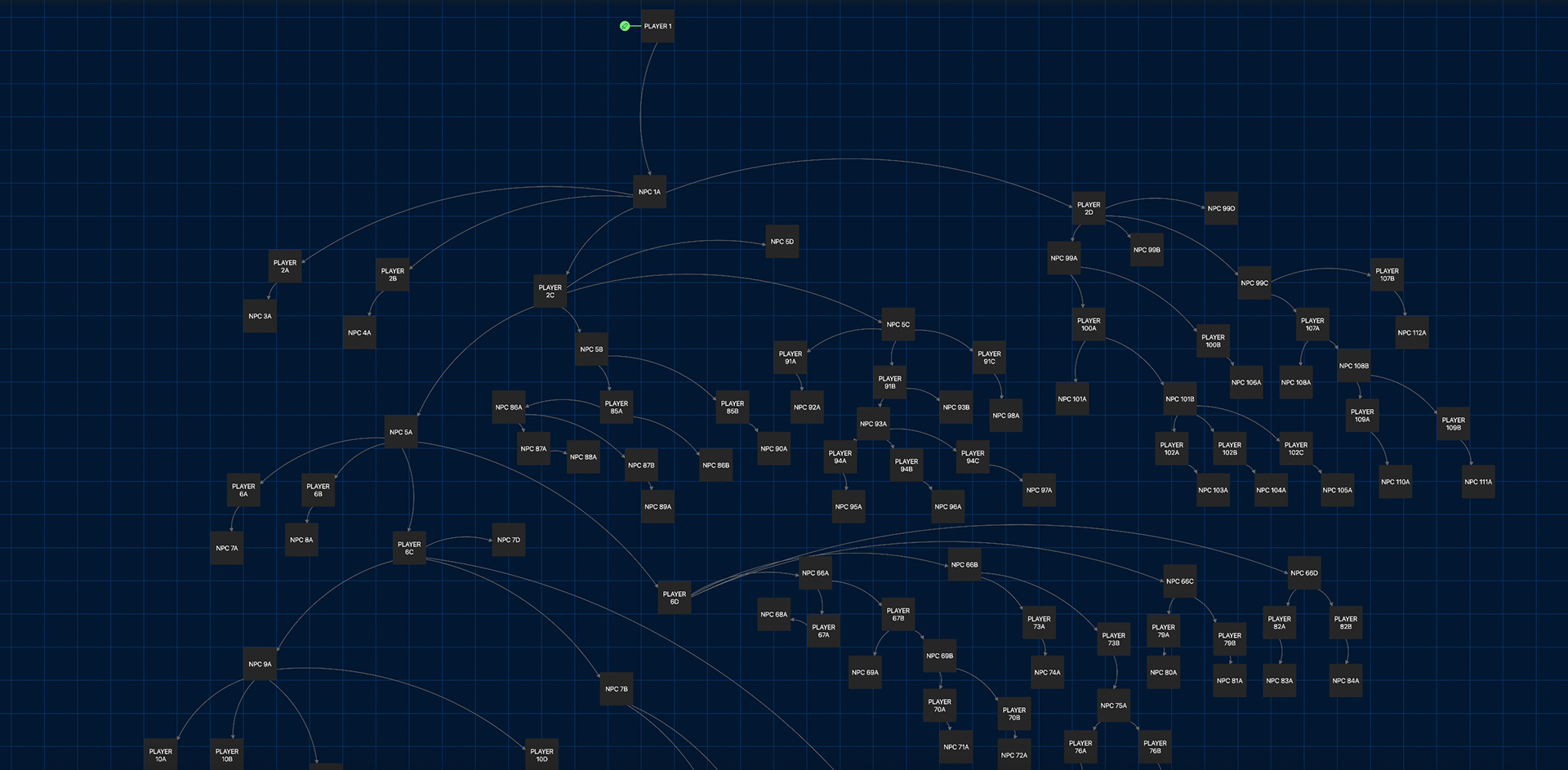Select the NPC 106A node
Image resolution: width=1568 pixels, height=770 pixels.
pyautogui.click(x=1246, y=382)
